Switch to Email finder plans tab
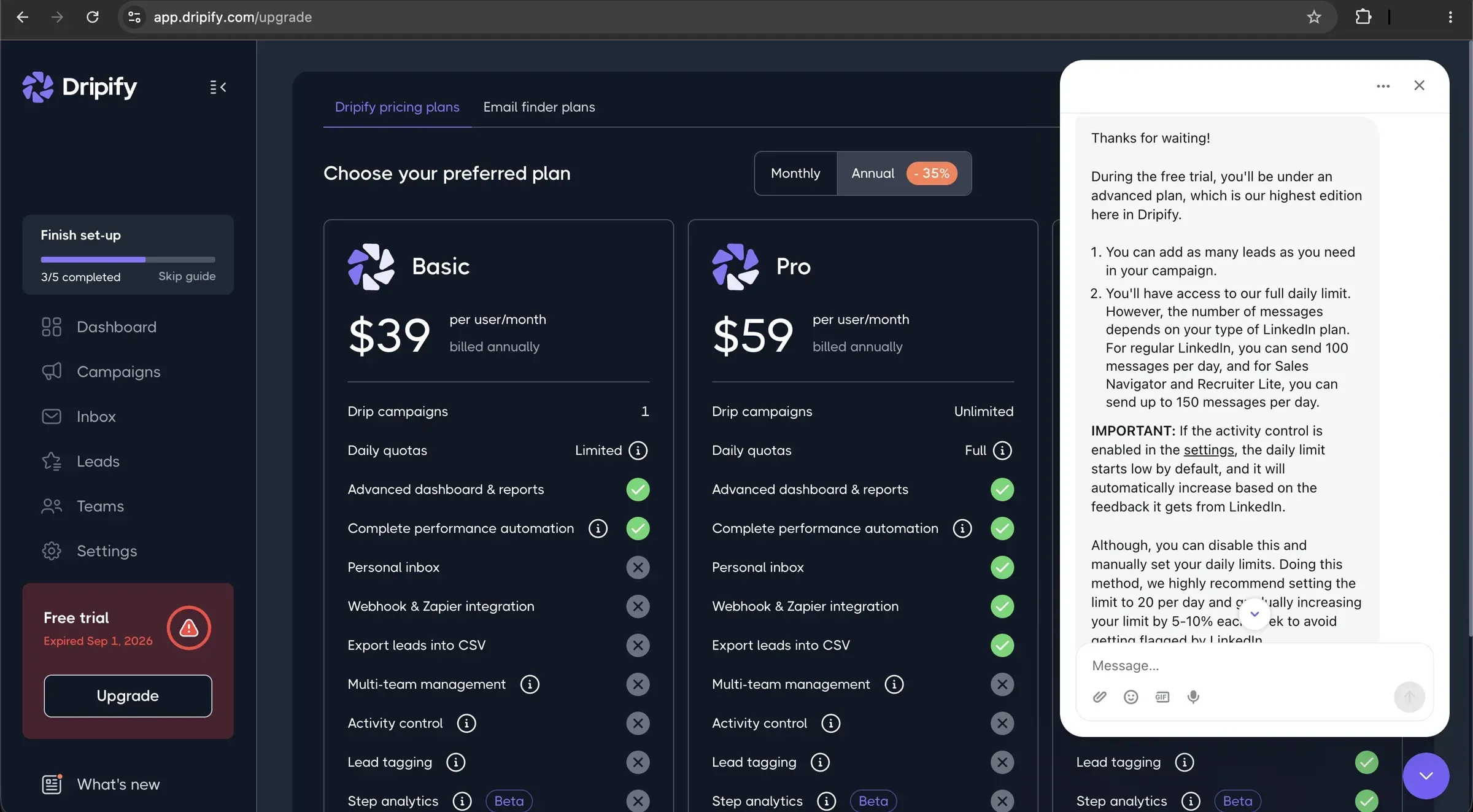The width and height of the screenshot is (1473, 812). [x=539, y=107]
